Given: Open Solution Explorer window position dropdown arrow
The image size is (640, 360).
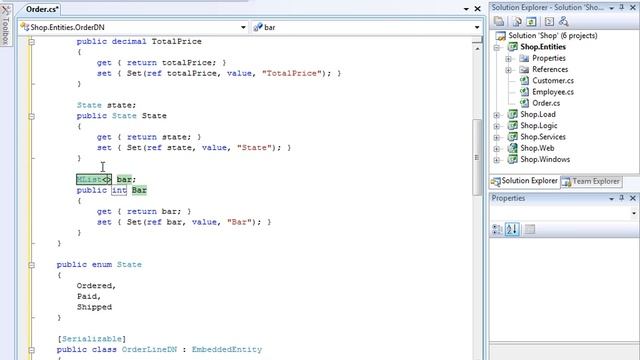Looking at the screenshot, I should click(x=611, y=8).
